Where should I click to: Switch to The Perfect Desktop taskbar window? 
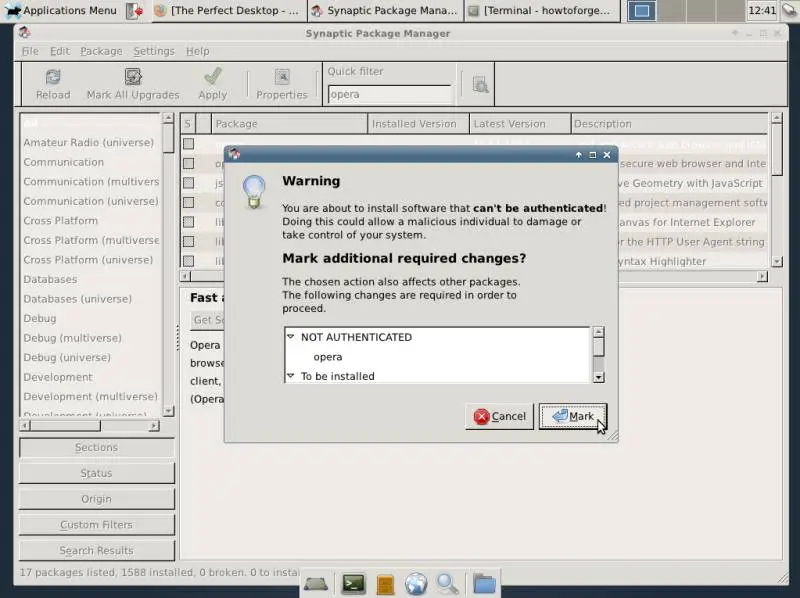229,10
